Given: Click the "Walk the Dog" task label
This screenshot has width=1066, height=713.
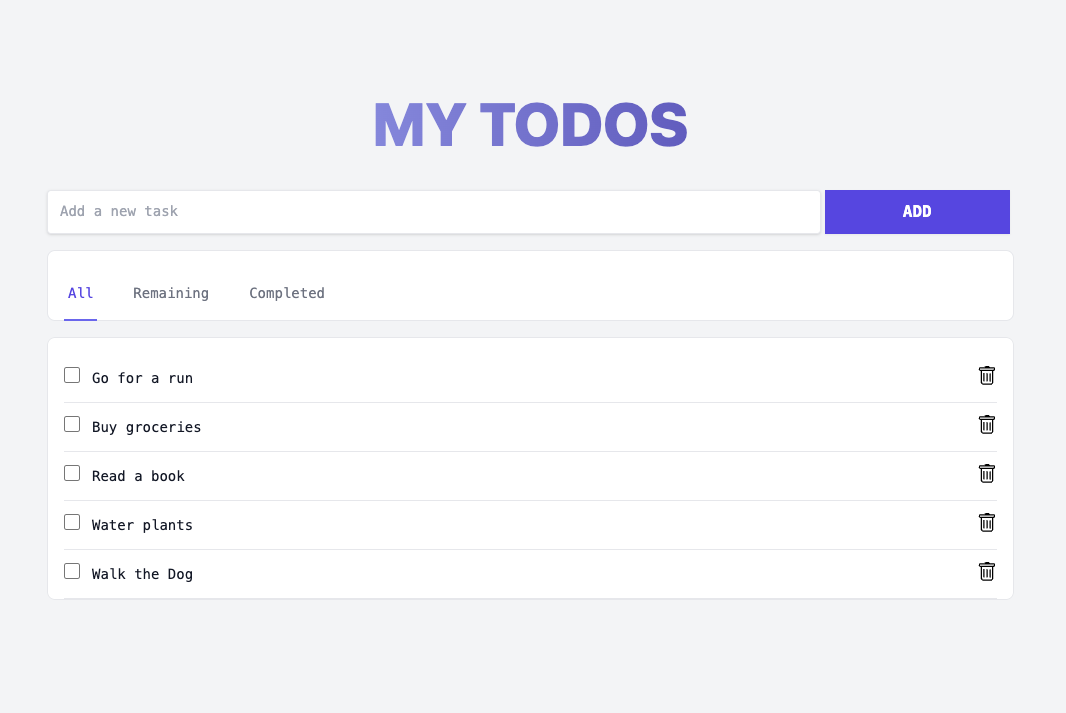Looking at the screenshot, I should (x=141, y=574).
